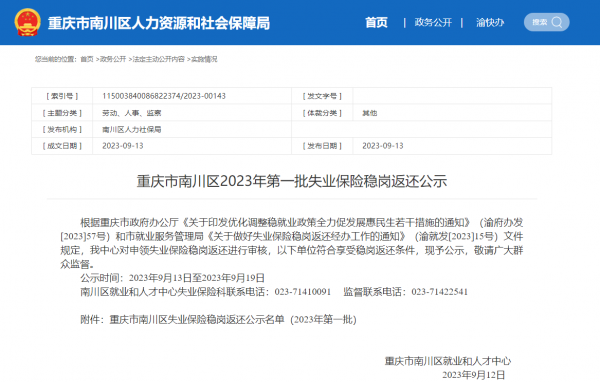Click the search magnifier icon
Image resolution: width=600 pixels, height=382 pixels.
[557, 22]
